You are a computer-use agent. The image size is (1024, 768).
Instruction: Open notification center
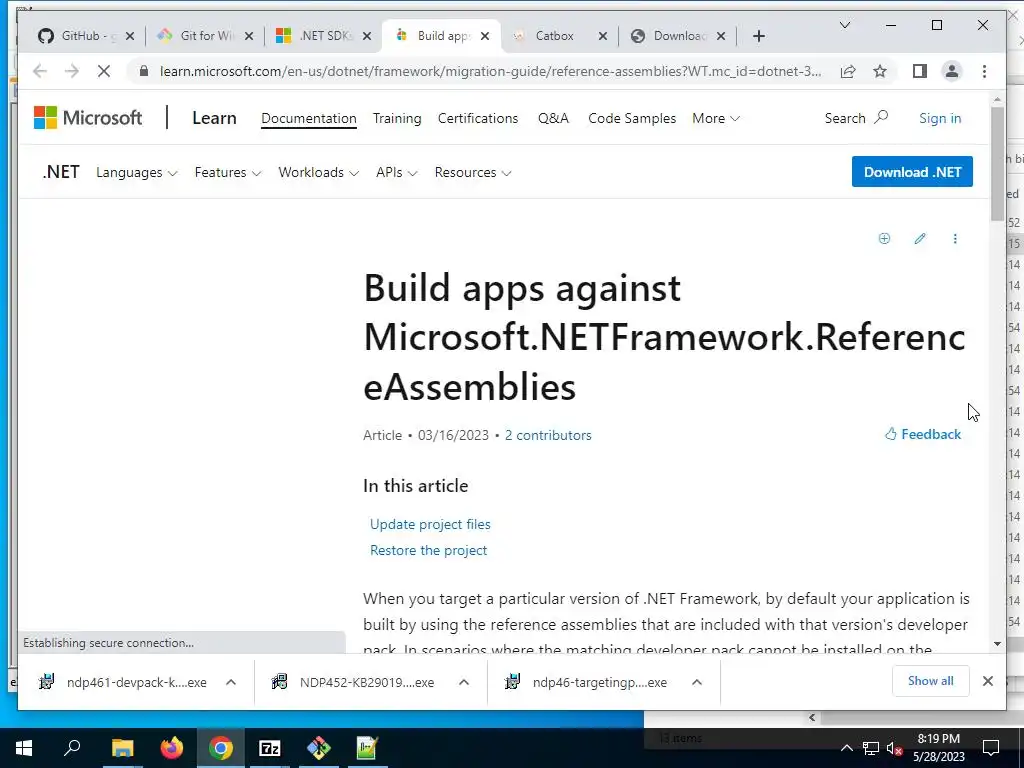pos(991,748)
